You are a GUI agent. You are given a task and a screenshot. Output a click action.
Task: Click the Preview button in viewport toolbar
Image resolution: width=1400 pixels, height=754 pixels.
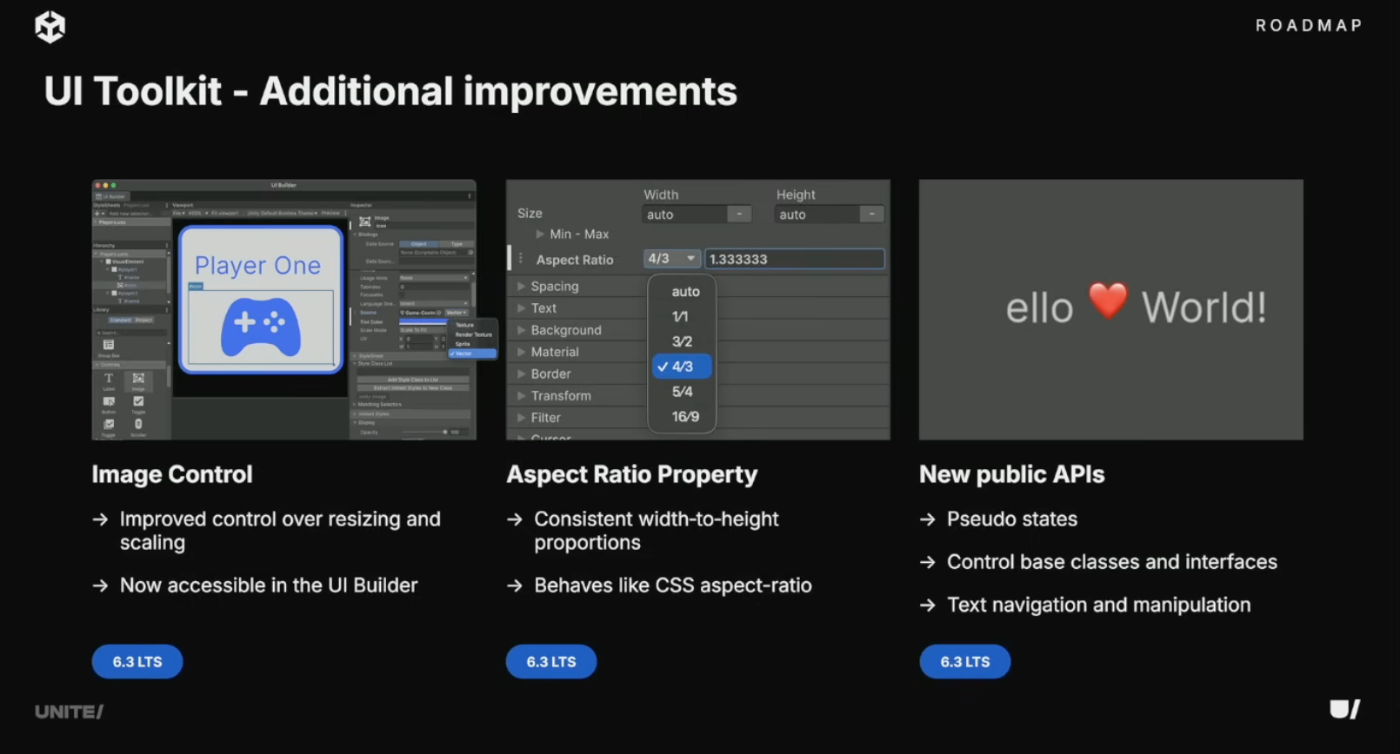tap(331, 213)
